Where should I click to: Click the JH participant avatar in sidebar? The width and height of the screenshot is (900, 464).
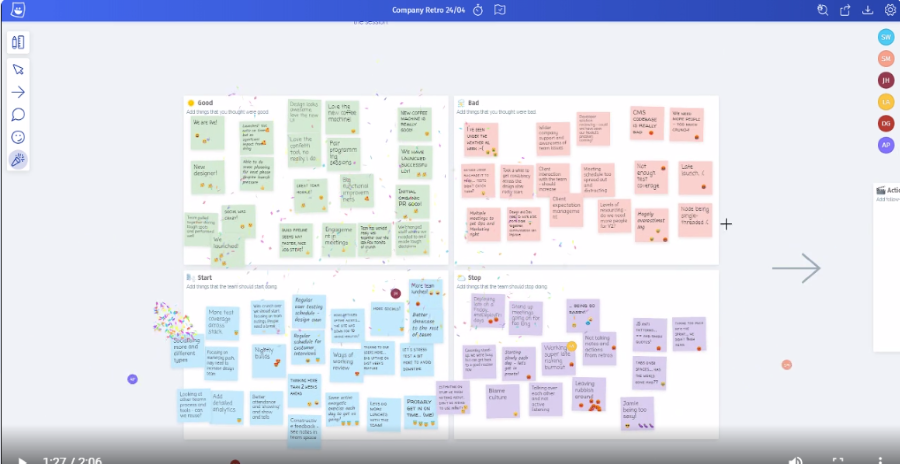pyautogui.click(x=886, y=80)
